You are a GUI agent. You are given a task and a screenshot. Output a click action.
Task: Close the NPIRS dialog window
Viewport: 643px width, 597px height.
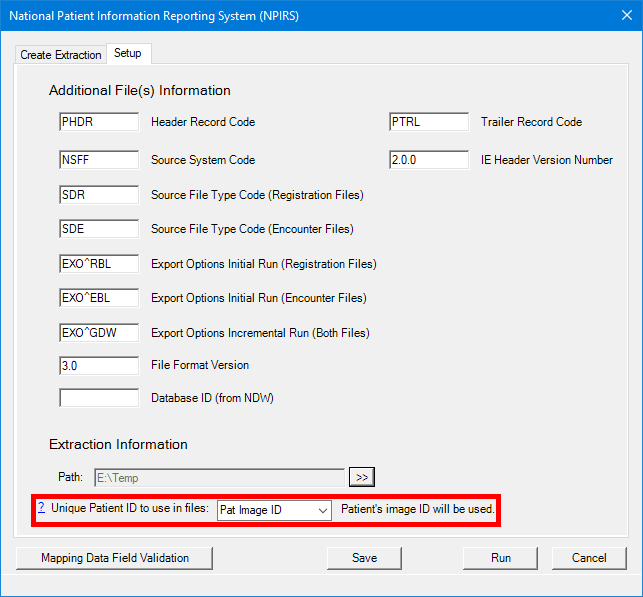click(x=618, y=16)
